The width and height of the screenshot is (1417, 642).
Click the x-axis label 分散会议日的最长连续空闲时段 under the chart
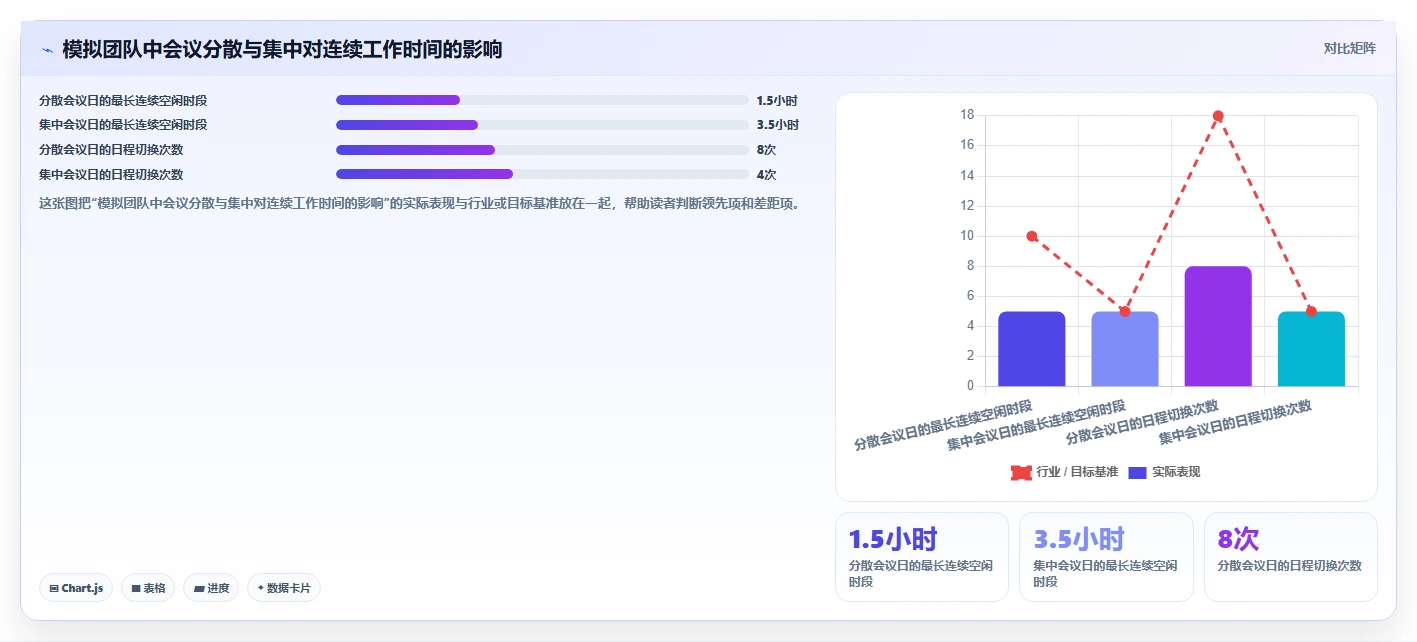pos(943,426)
